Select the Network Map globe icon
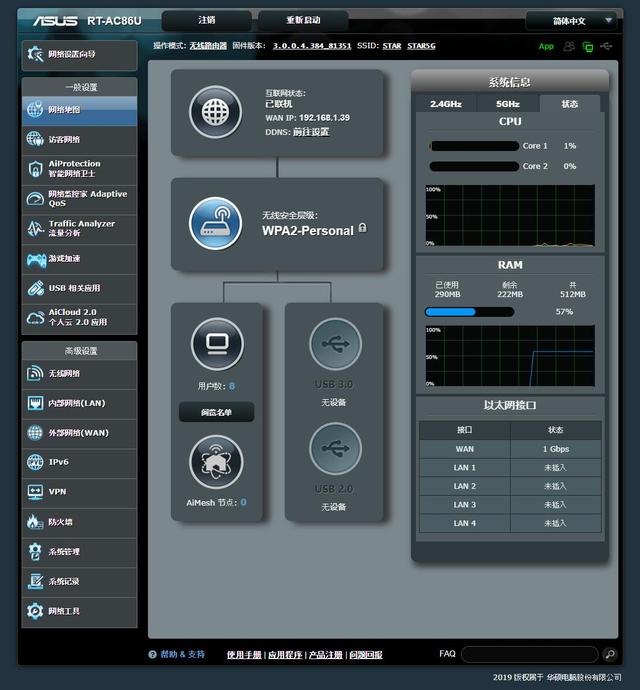The width and height of the screenshot is (640, 690). [35, 110]
